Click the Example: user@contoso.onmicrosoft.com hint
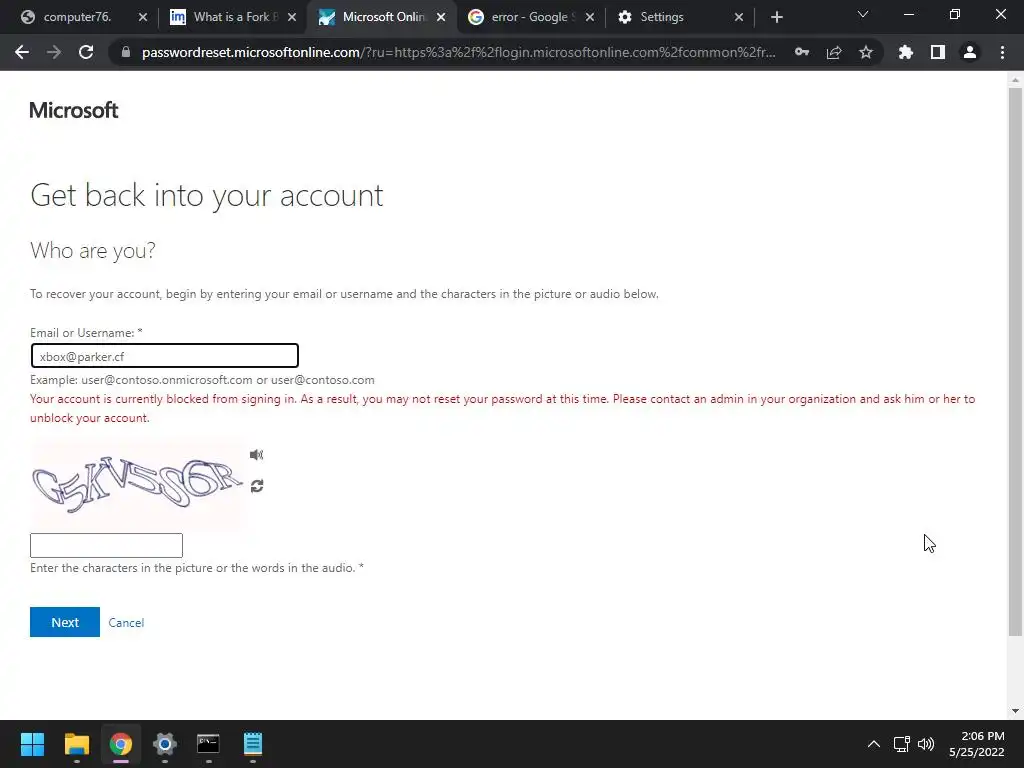 pyautogui.click(x=202, y=380)
